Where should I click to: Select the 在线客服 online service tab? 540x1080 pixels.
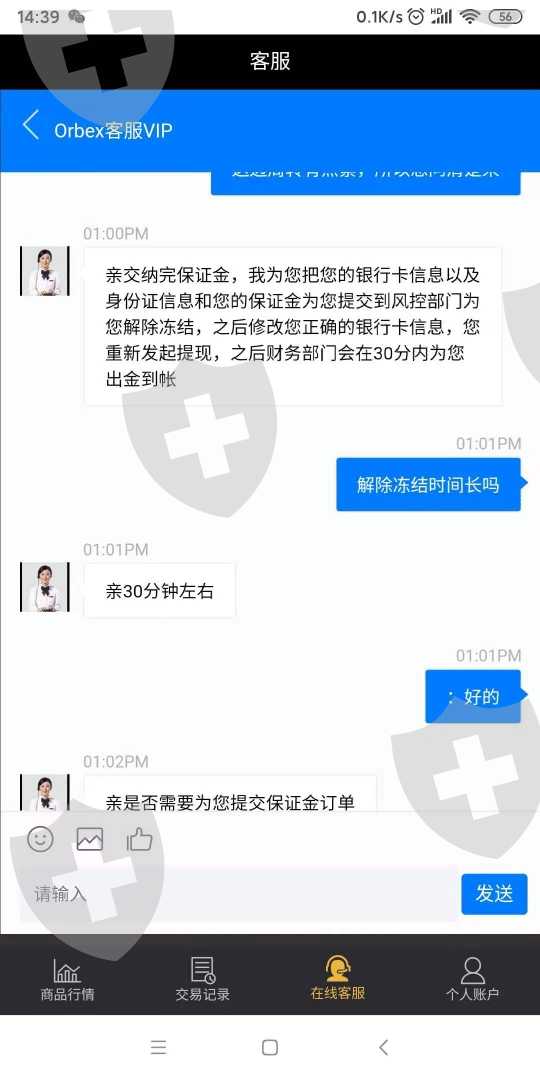tap(338, 978)
